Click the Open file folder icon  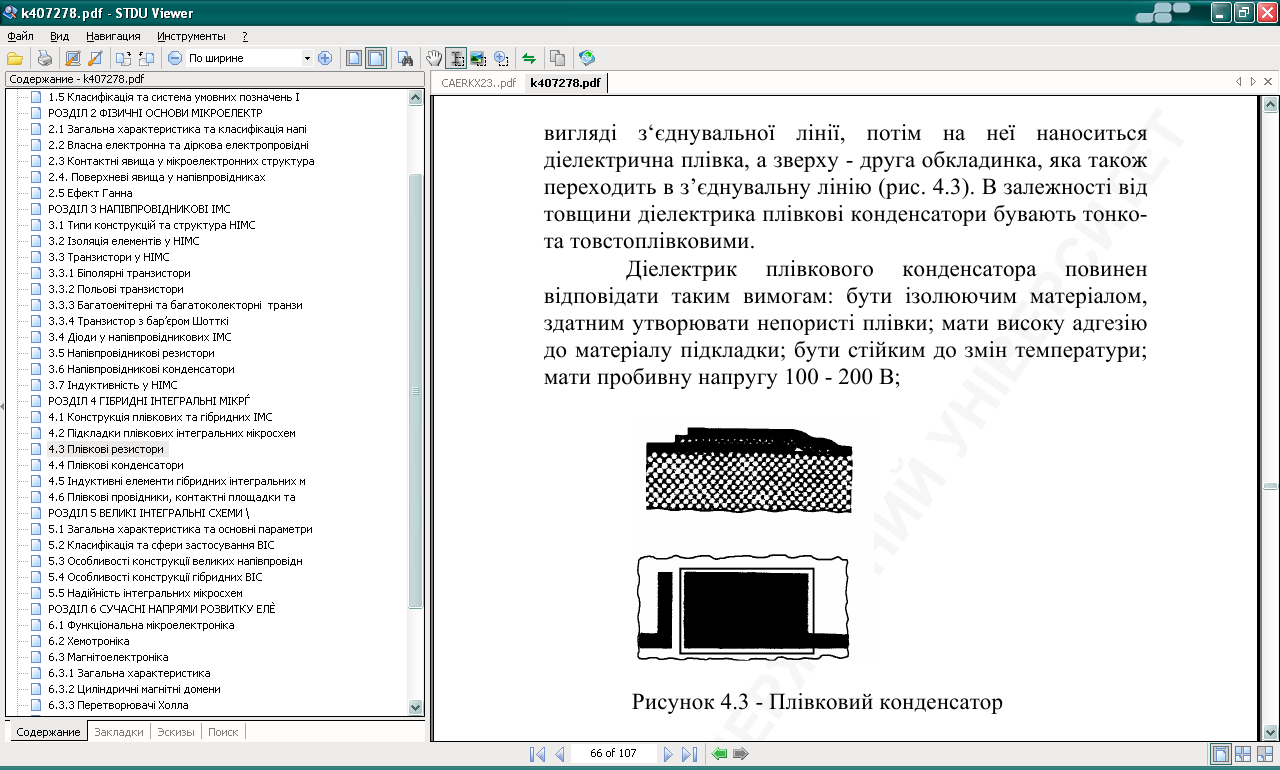14,58
